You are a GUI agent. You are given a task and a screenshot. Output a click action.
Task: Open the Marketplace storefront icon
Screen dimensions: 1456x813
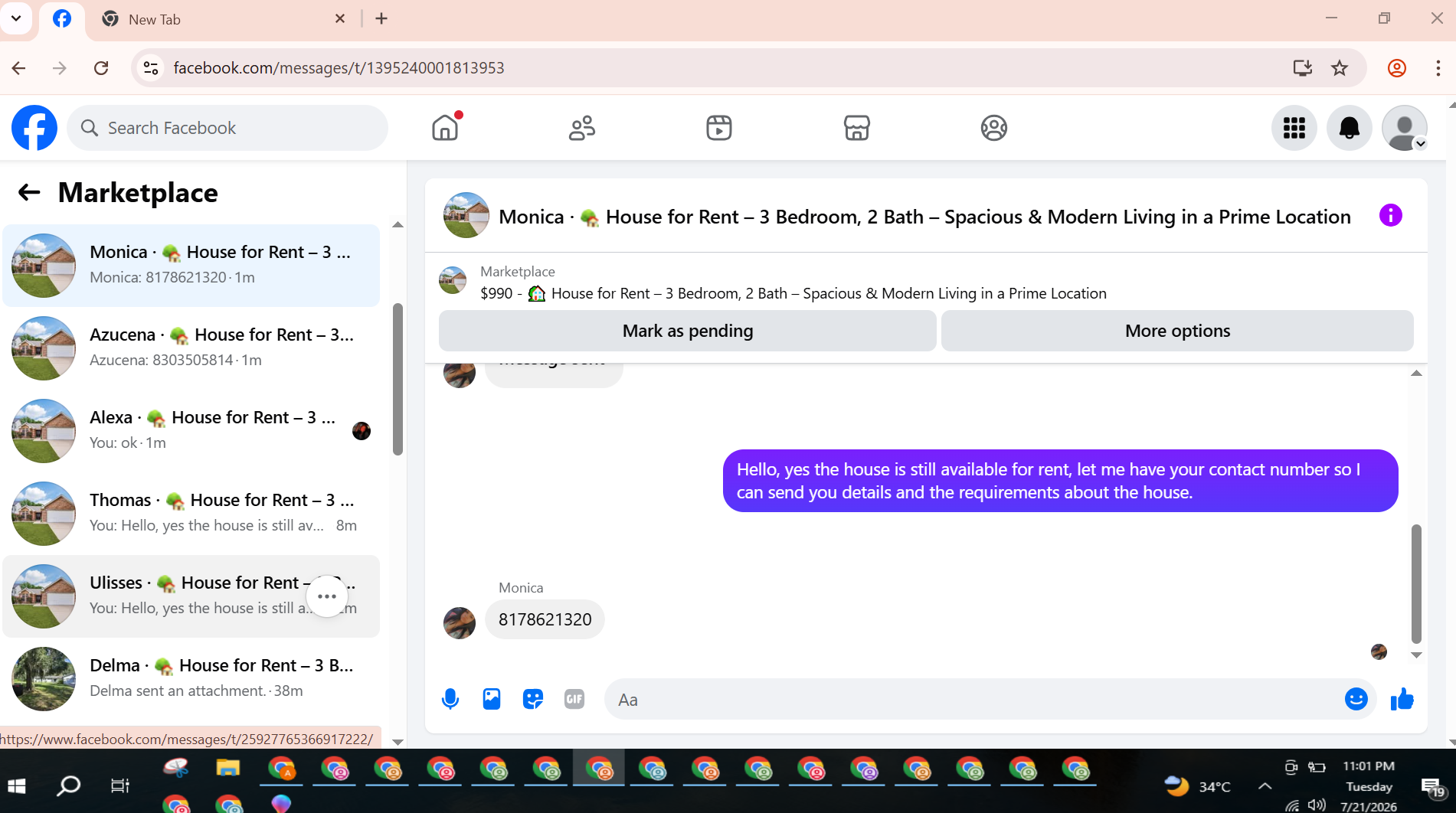point(856,128)
